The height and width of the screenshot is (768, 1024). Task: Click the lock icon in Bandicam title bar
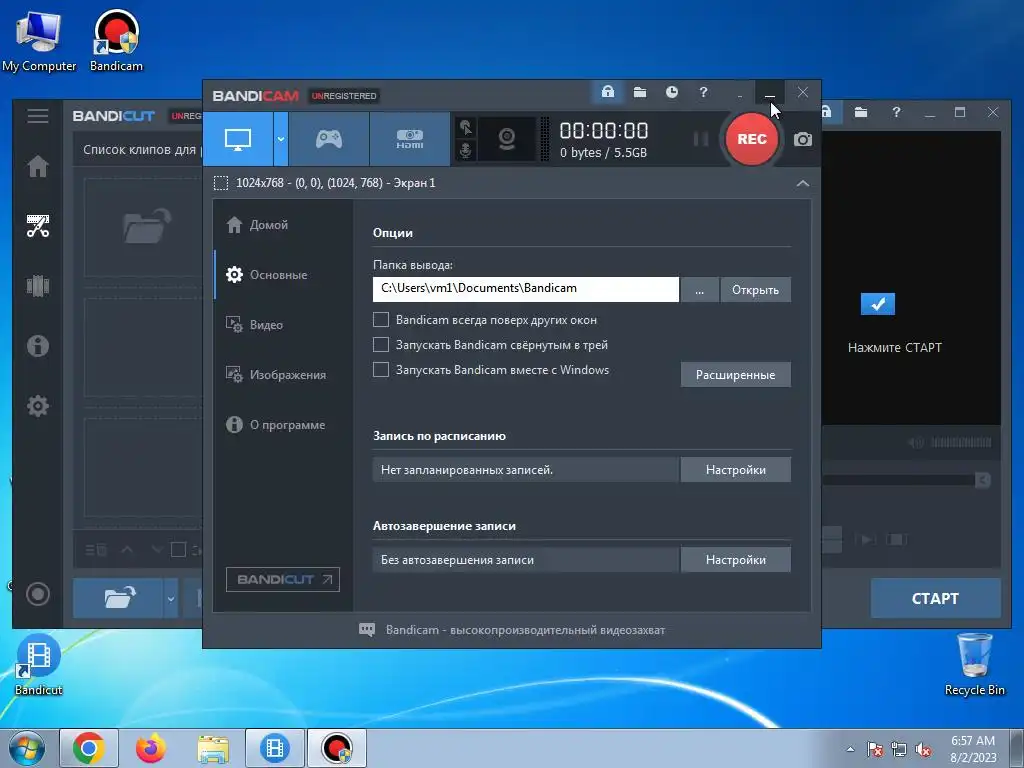[607, 92]
